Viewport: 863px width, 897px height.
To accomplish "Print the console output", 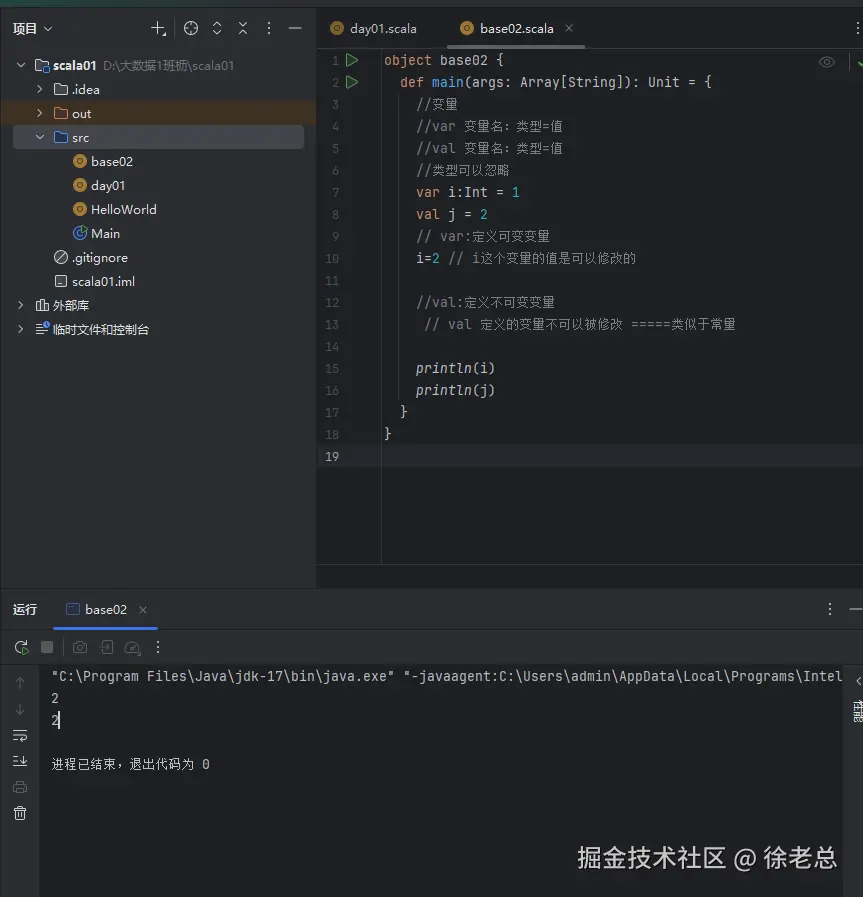I will click(x=20, y=787).
